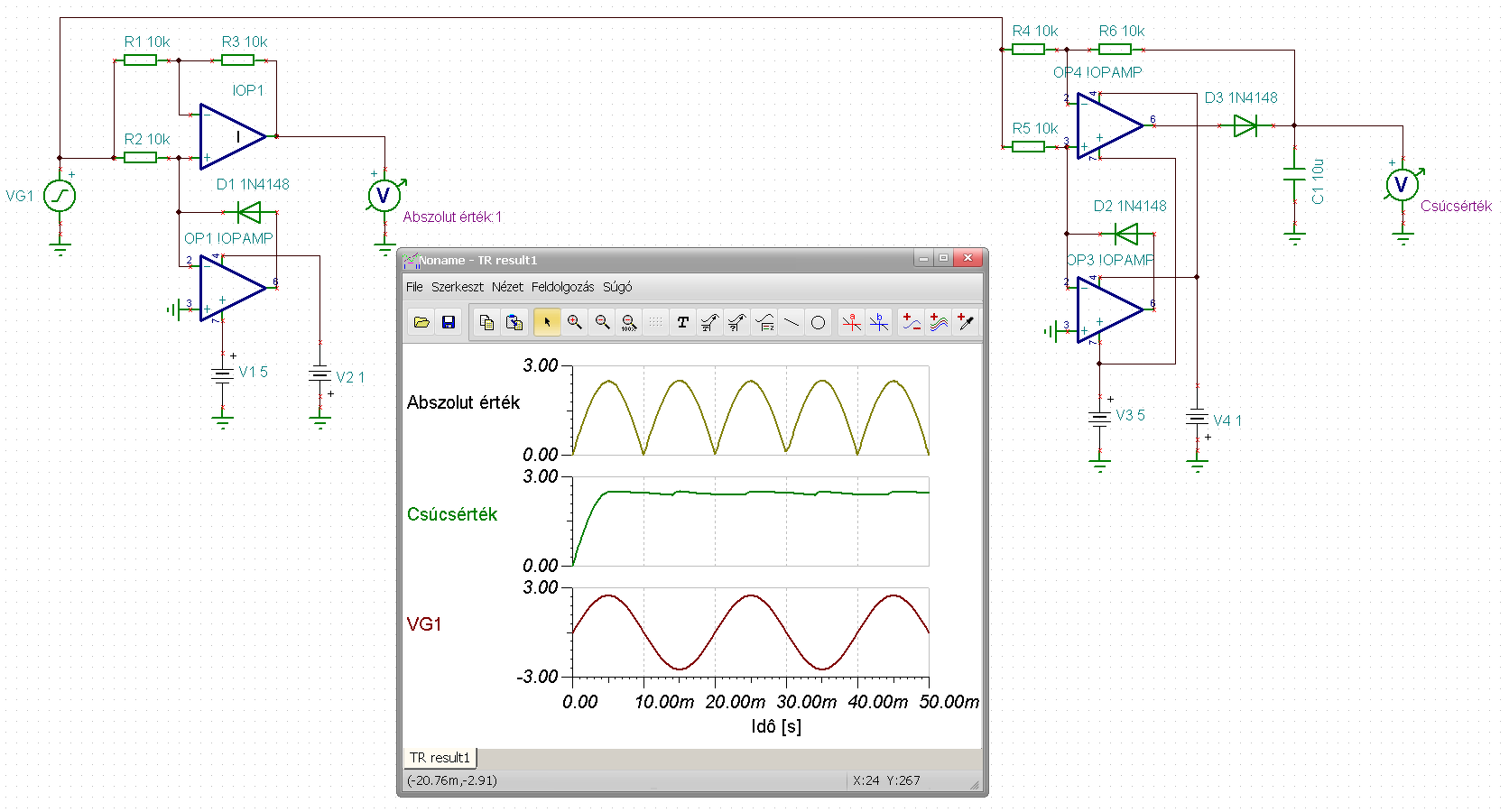Reset zoom to 100% icon
The width and height of the screenshot is (1509, 812).
coord(629,322)
